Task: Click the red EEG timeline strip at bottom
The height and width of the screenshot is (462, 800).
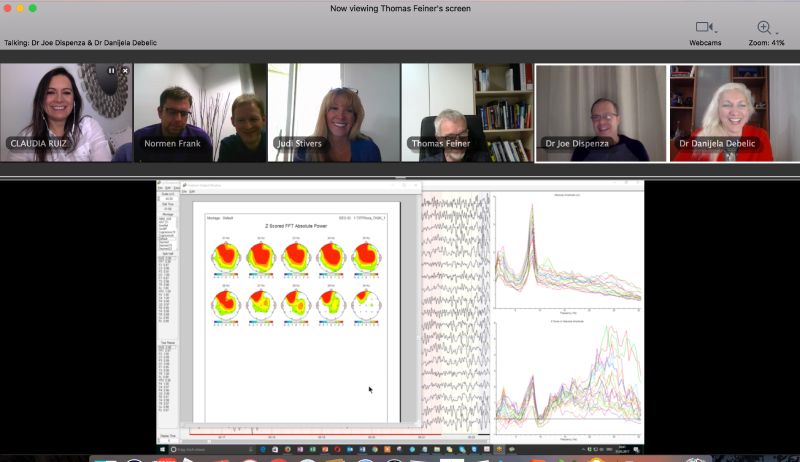Action: point(314,434)
